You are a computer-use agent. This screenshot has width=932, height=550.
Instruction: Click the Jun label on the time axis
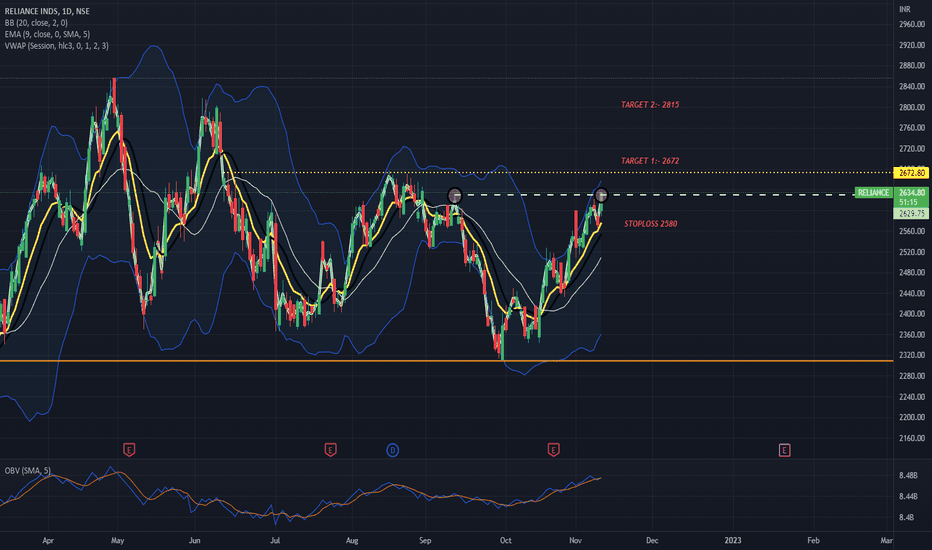coord(194,540)
